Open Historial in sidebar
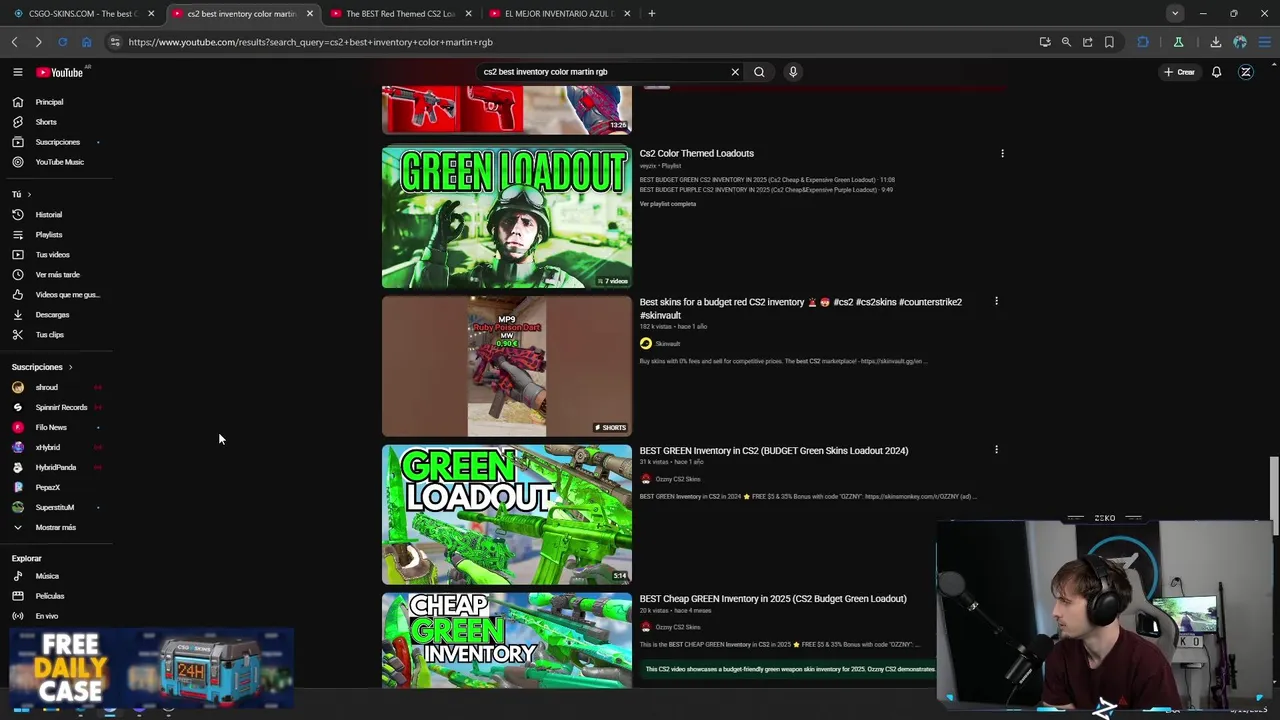Image resolution: width=1280 pixels, height=720 pixels. coord(48,215)
